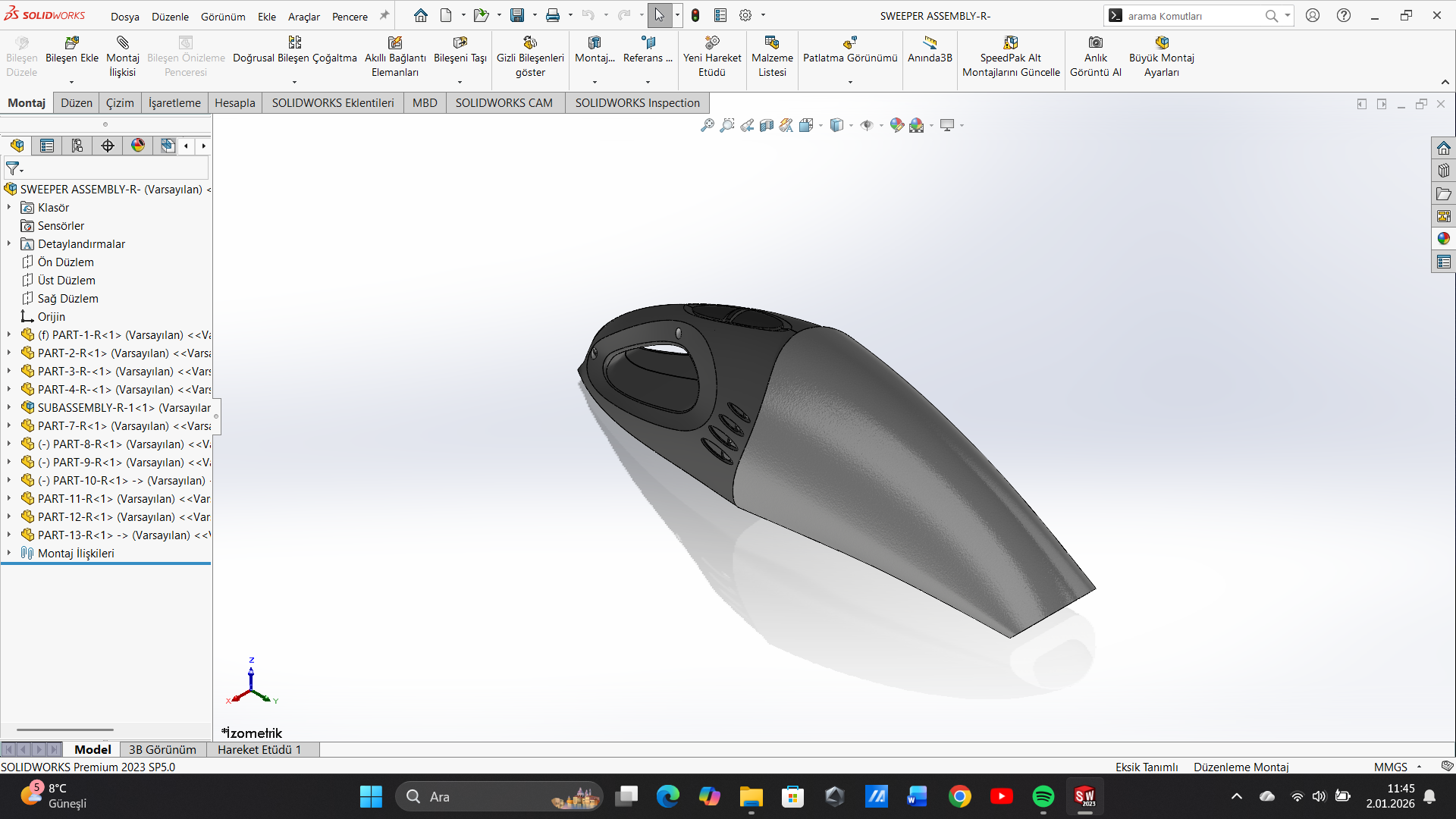The image size is (1456, 819).
Task: Expand the Montaj İlişkileri folder
Action: click(x=9, y=554)
